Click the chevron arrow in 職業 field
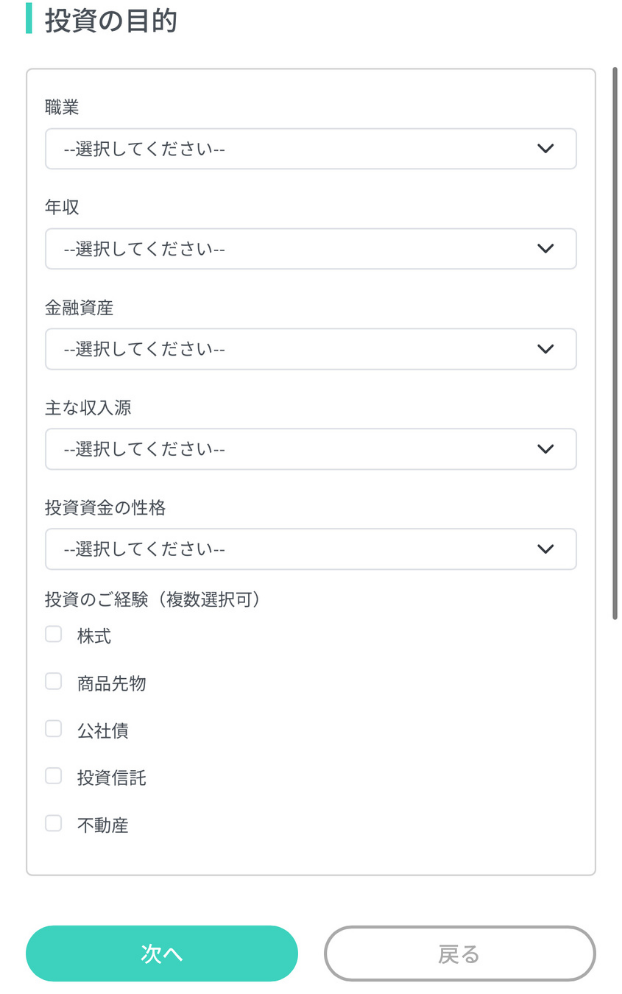 [545, 149]
